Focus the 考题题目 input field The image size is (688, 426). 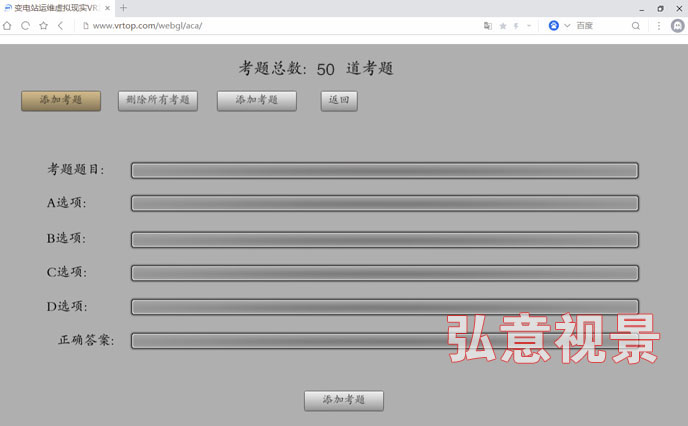pos(385,171)
